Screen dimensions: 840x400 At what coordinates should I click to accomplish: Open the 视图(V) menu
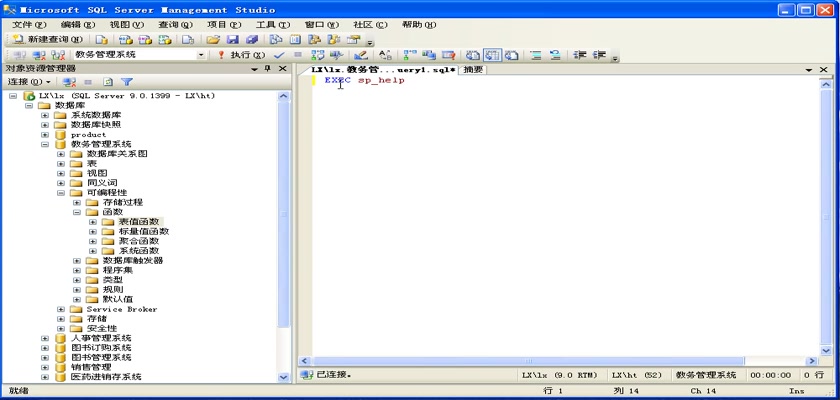coord(126,25)
